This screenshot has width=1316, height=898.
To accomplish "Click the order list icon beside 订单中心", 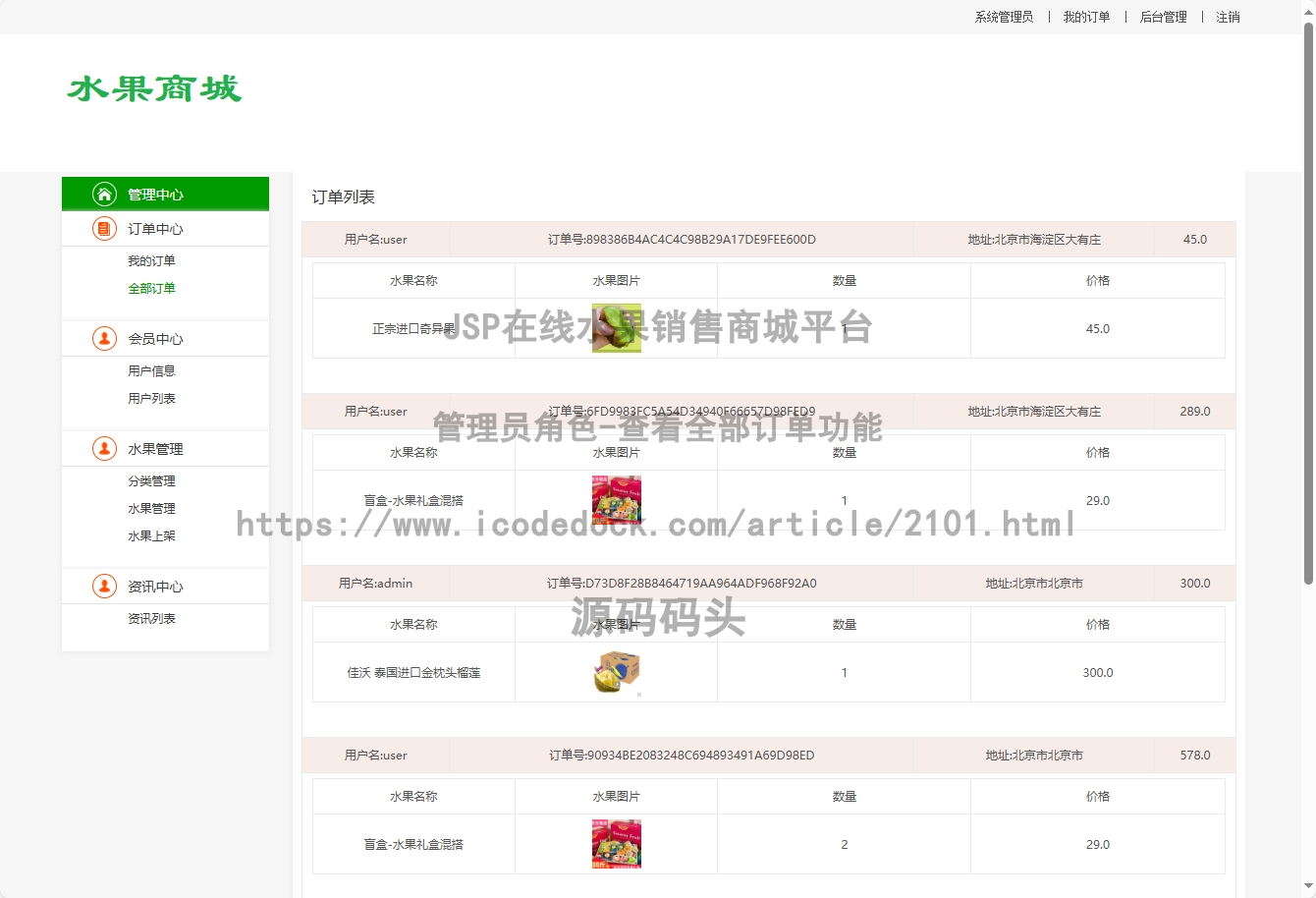I will 104,228.
